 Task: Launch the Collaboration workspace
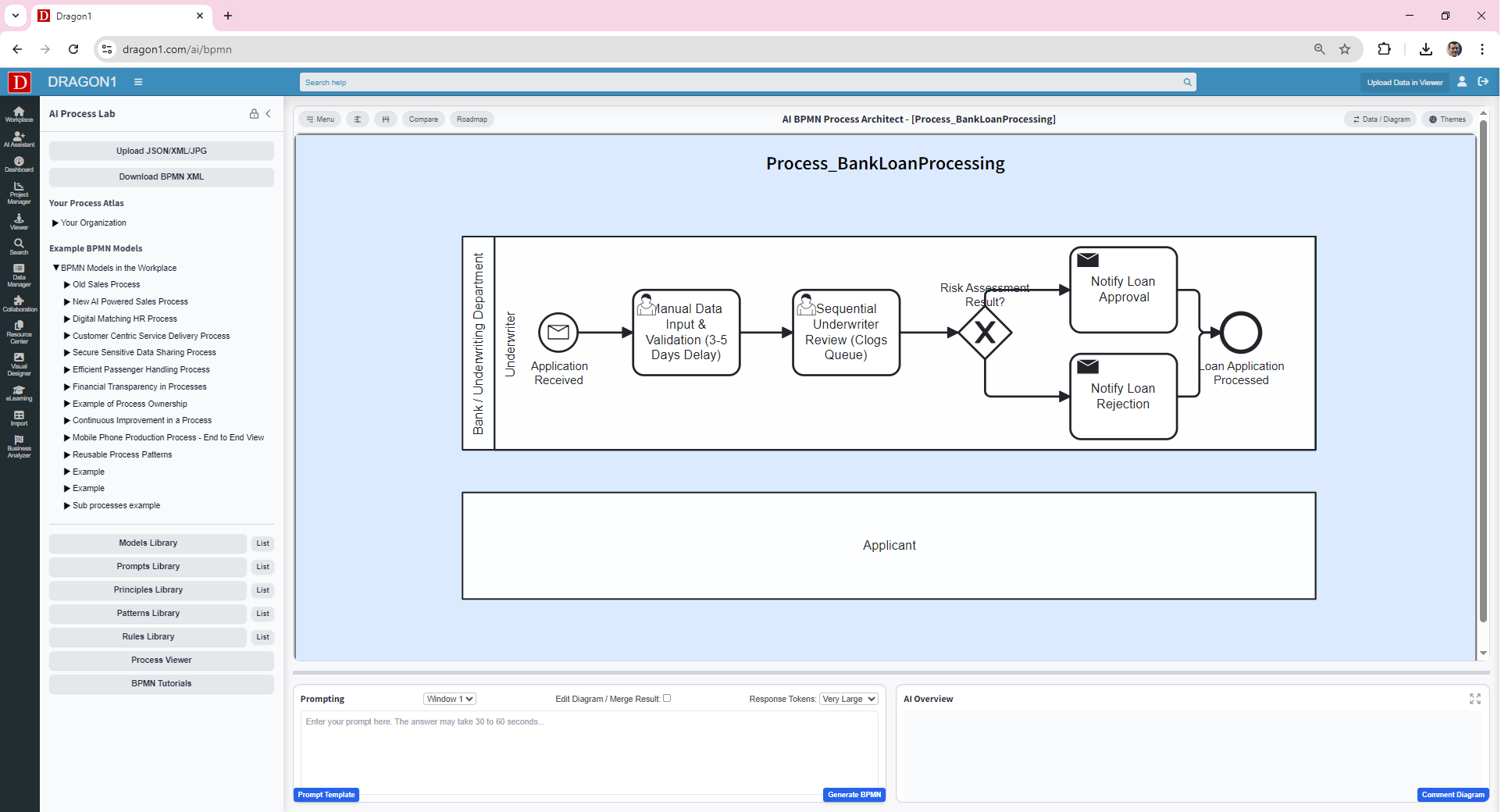click(x=18, y=304)
